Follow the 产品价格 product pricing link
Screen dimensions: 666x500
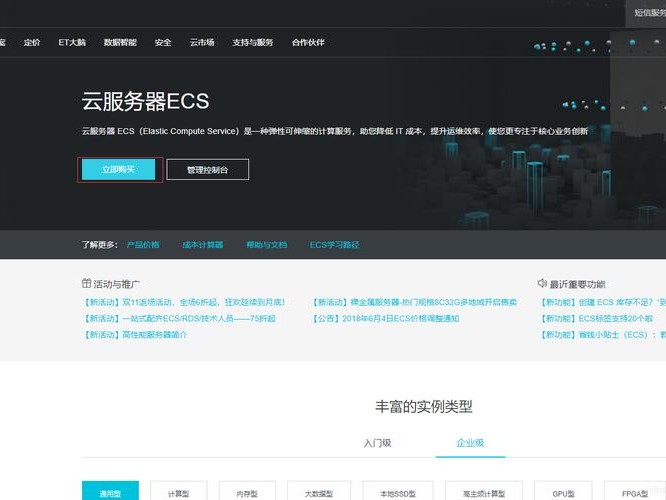tap(143, 245)
